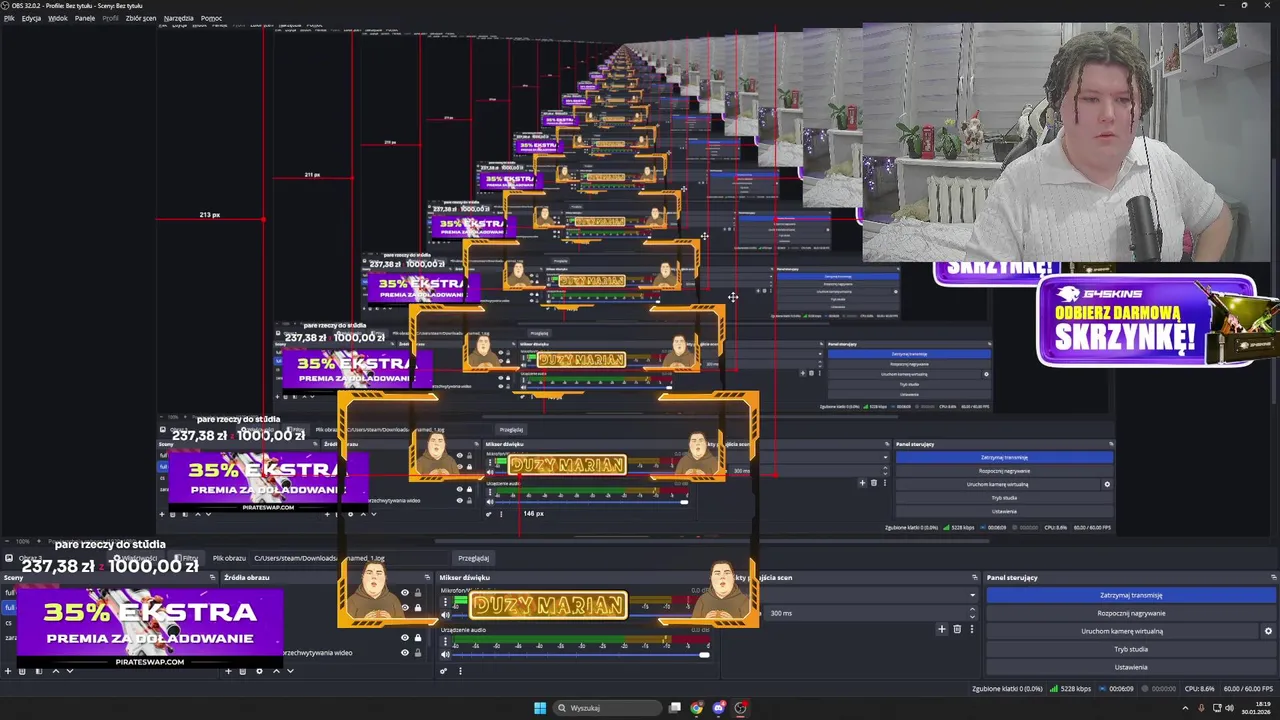Click the Windows taskbar search box
The image size is (1280, 720).
606,708
